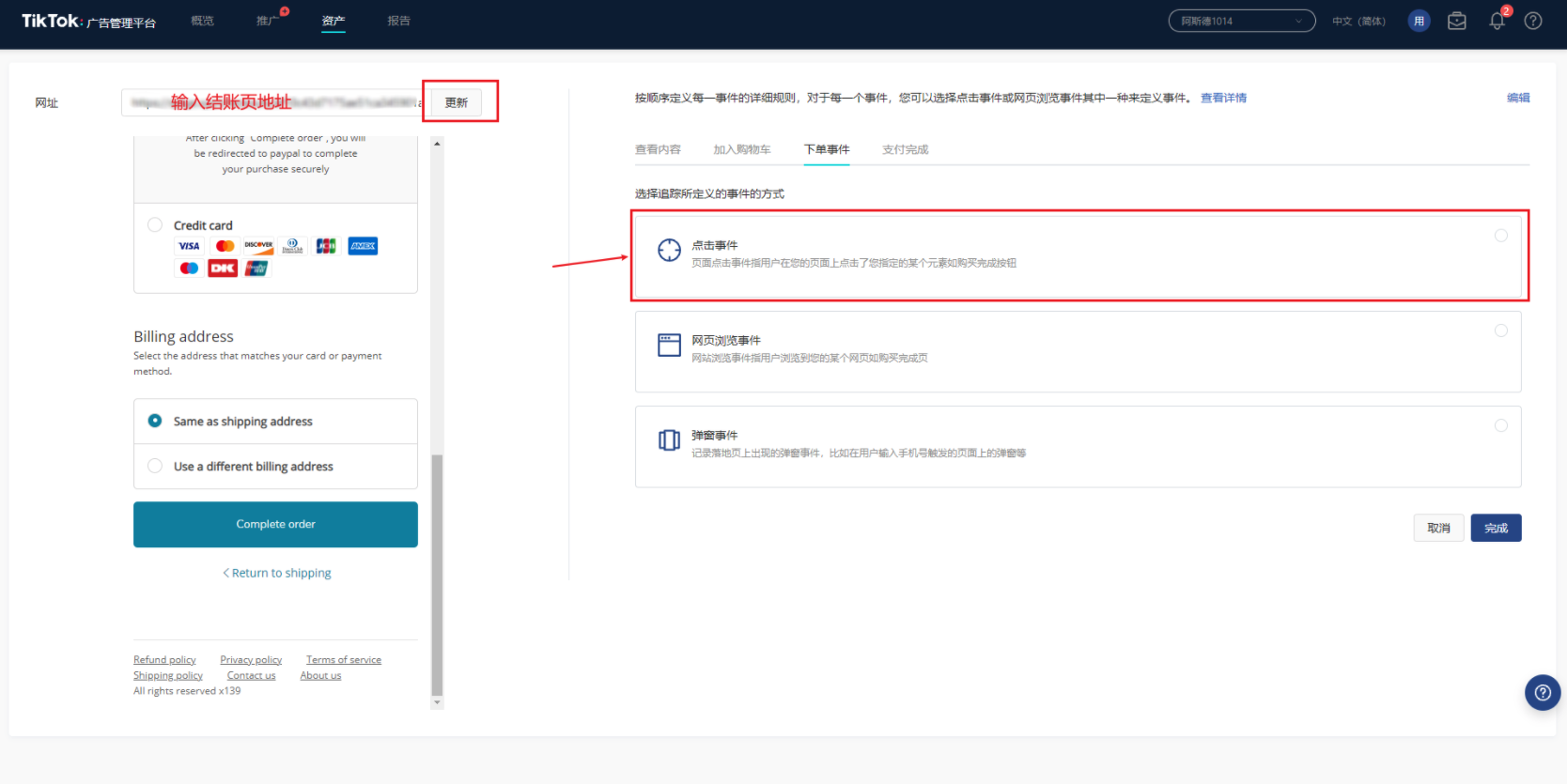Click the floating help button at bottom right

point(1542,693)
